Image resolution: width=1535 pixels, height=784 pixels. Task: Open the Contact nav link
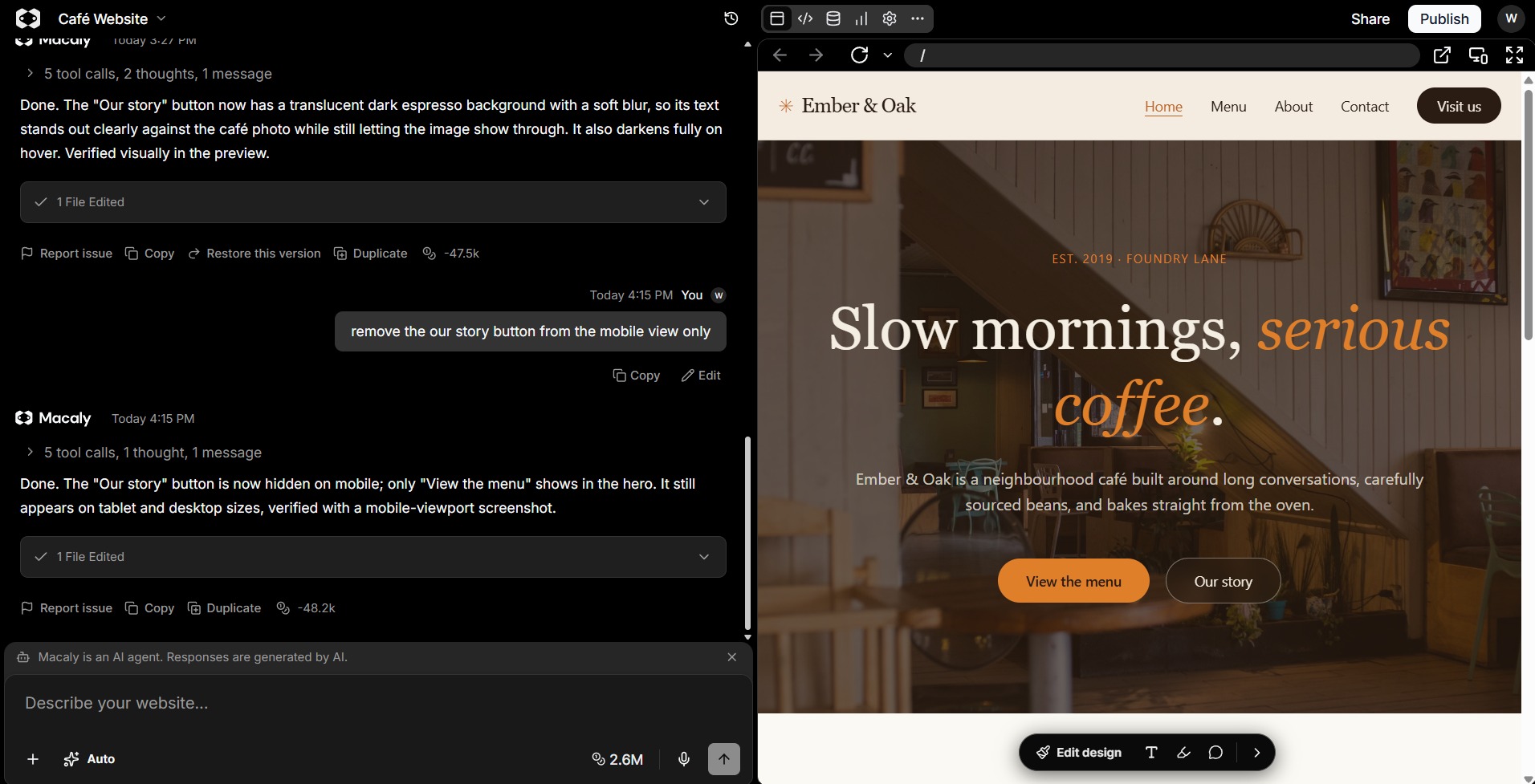[x=1364, y=106]
